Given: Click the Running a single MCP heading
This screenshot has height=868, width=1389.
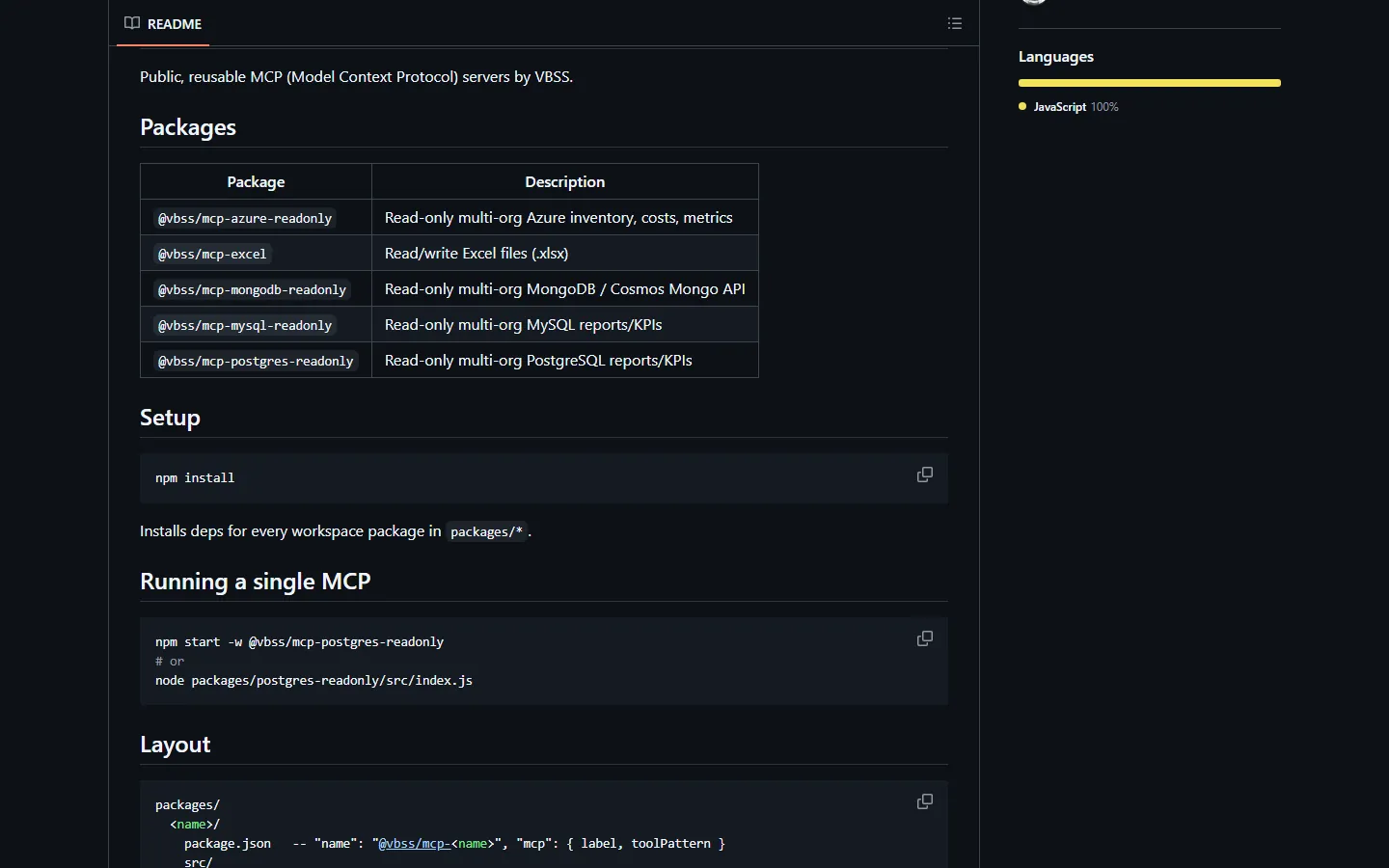Looking at the screenshot, I should pos(256,582).
